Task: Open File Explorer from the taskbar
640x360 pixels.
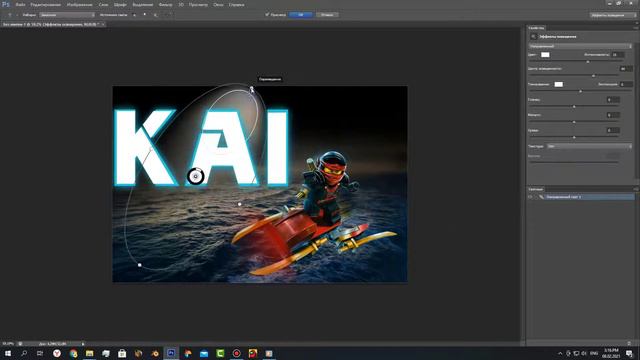Action: pyautogui.click(x=89, y=353)
